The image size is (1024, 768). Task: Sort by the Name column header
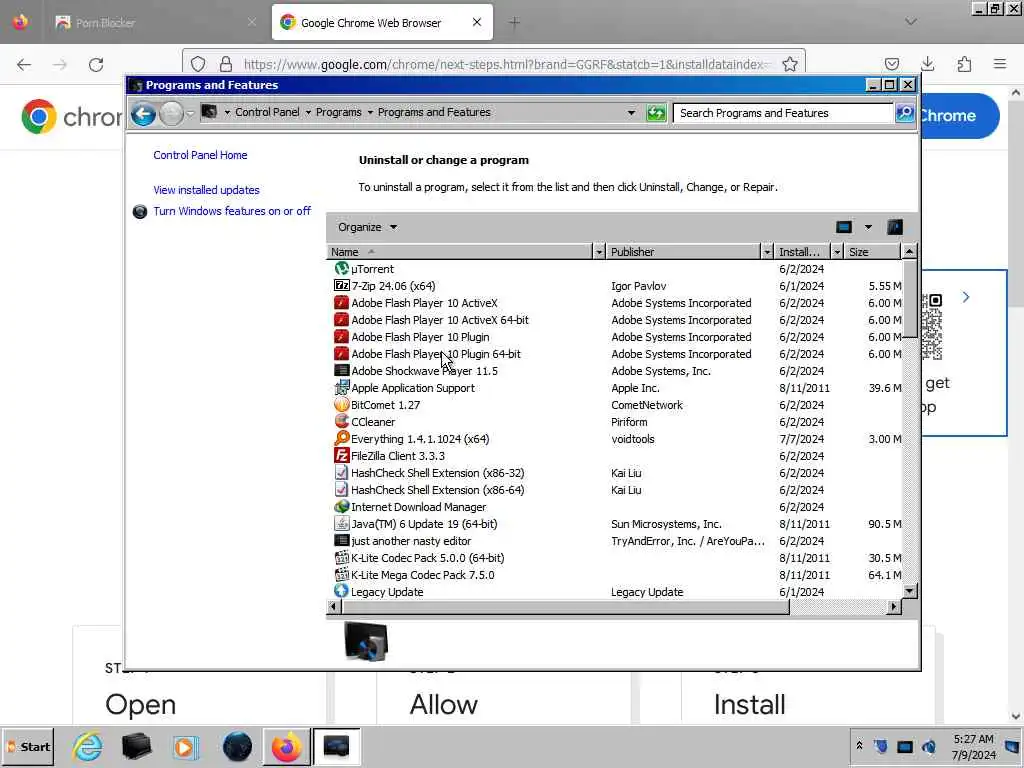[x=459, y=251]
